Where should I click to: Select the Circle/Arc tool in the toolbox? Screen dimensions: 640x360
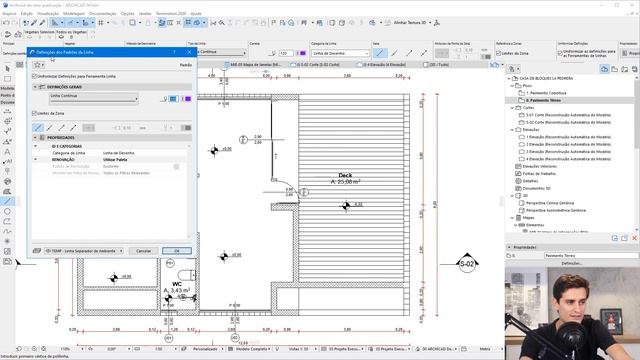coord(7,211)
